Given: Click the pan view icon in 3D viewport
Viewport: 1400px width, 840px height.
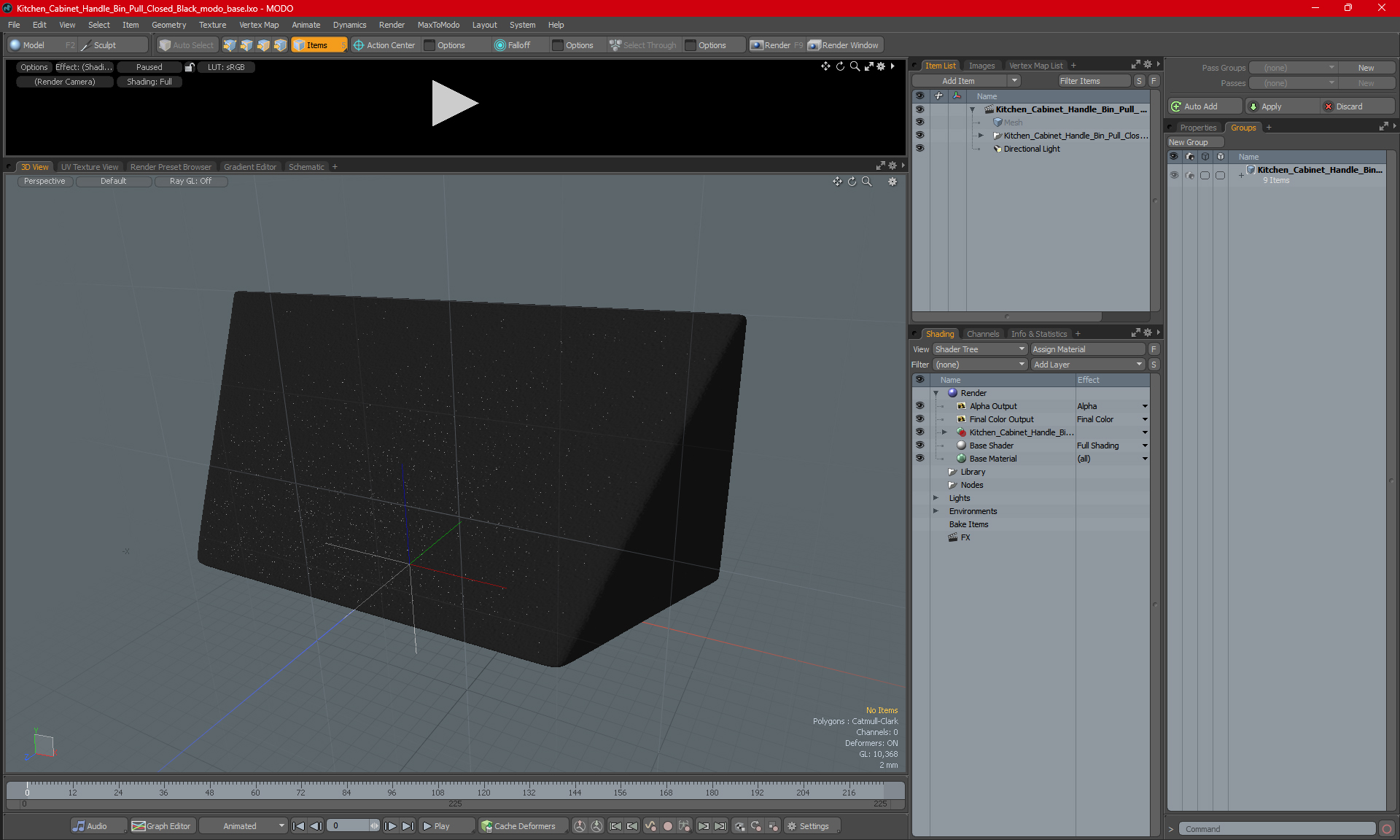Looking at the screenshot, I should [837, 182].
